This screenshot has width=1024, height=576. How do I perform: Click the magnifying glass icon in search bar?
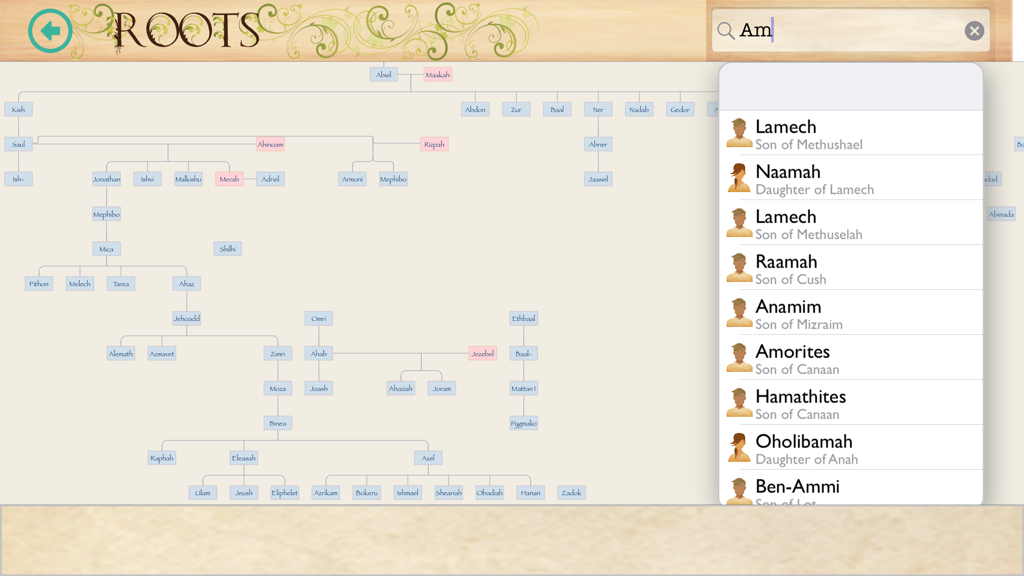726,30
